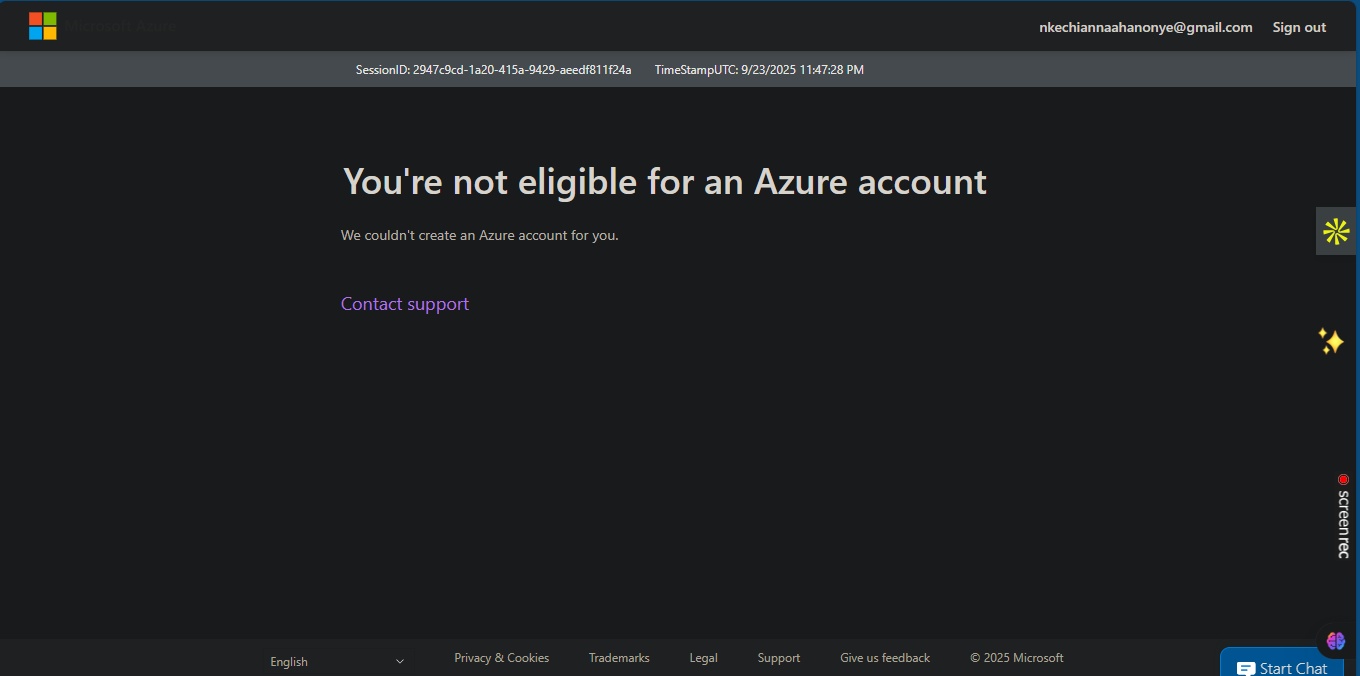
Task: Click the © 2025 Microsoft footer text
Action: click(1016, 657)
